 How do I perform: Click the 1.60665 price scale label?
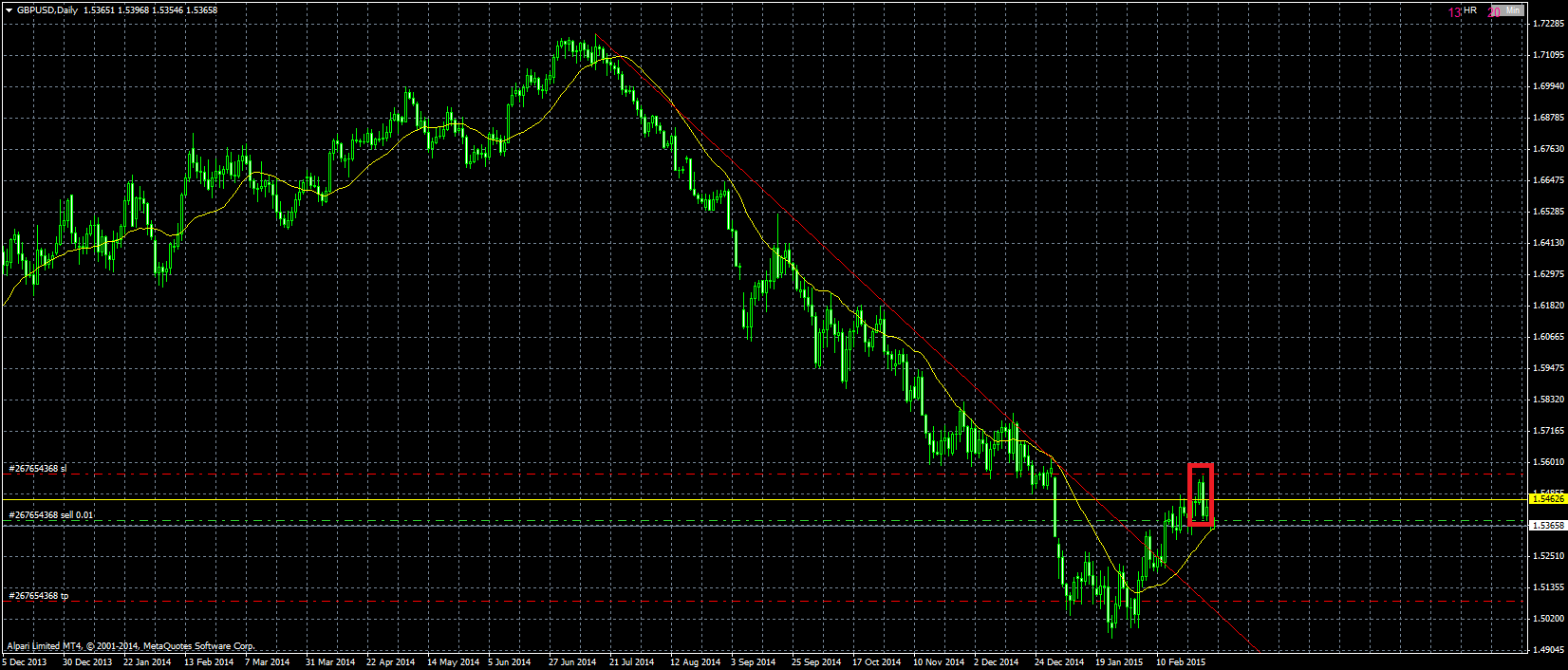(x=1548, y=337)
